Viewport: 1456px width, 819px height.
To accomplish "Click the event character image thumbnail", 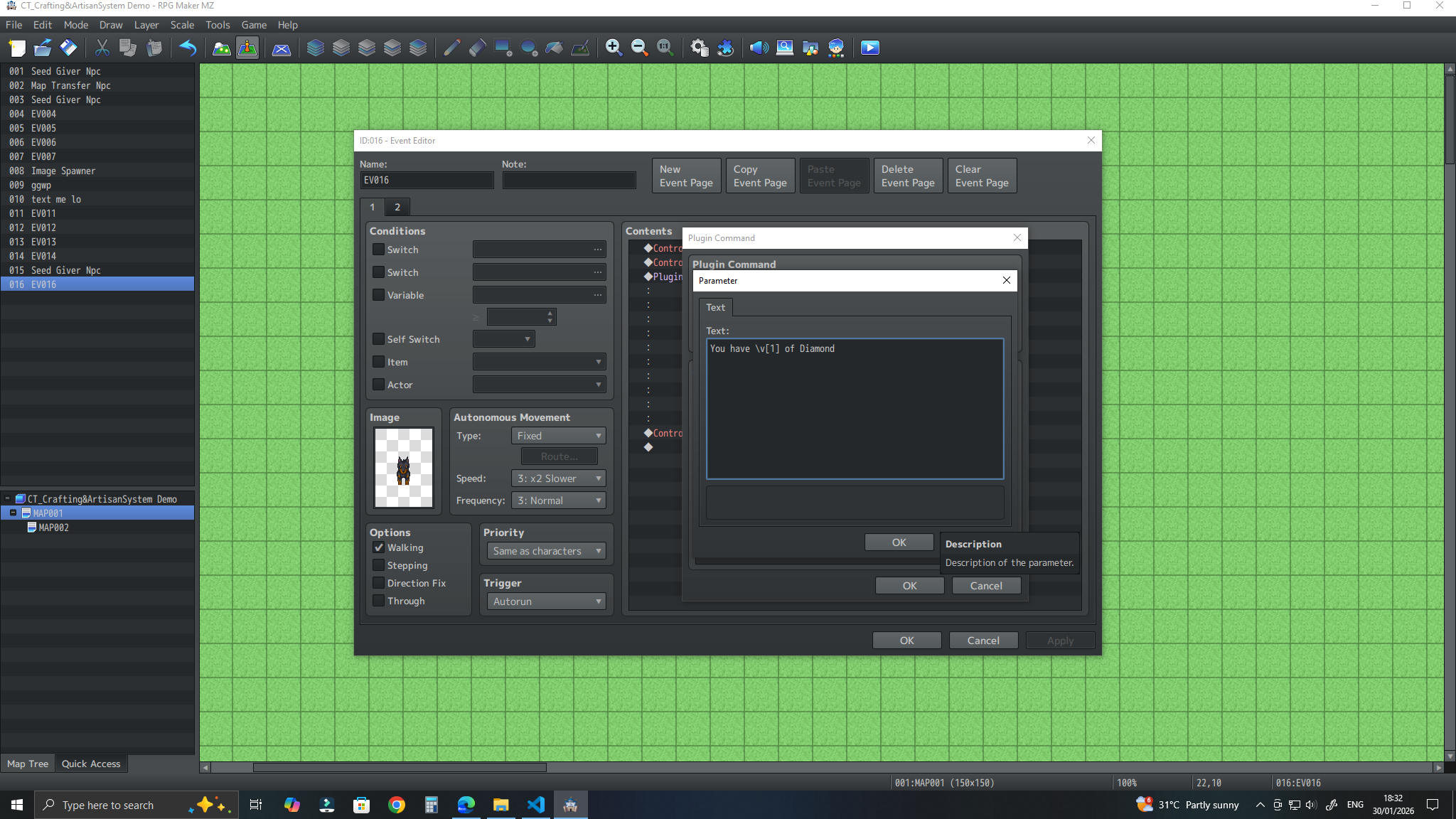I will [x=404, y=467].
